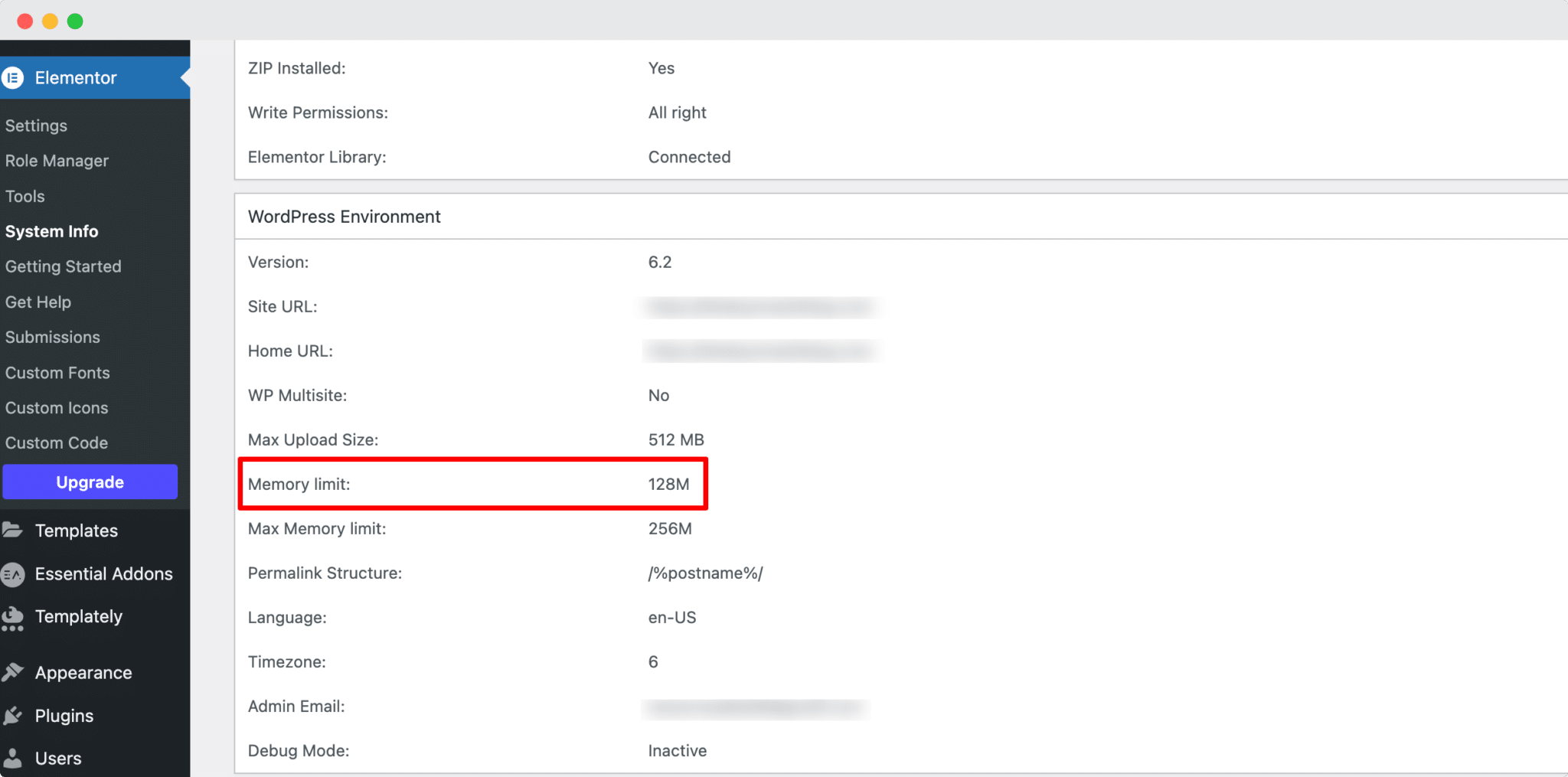Open Users via the person icon
The width and height of the screenshot is (1568, 777).
(13, 758)
